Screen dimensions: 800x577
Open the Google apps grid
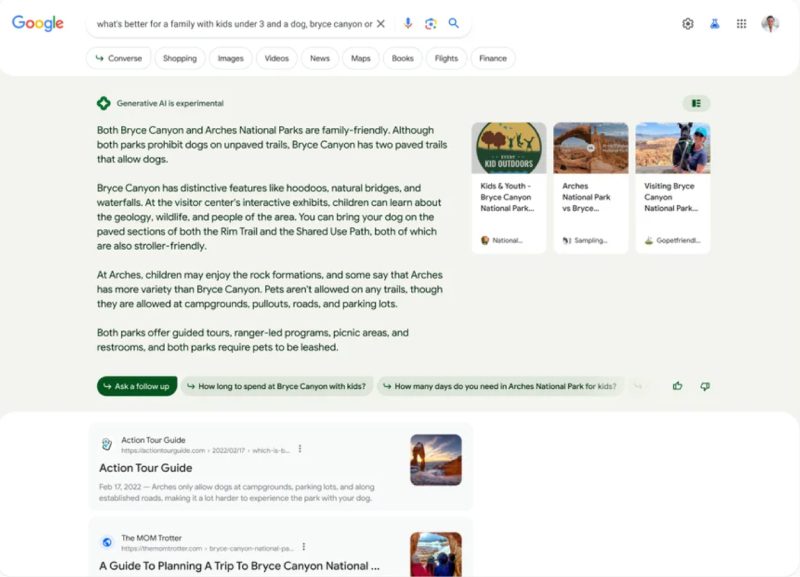coord(741,23)
